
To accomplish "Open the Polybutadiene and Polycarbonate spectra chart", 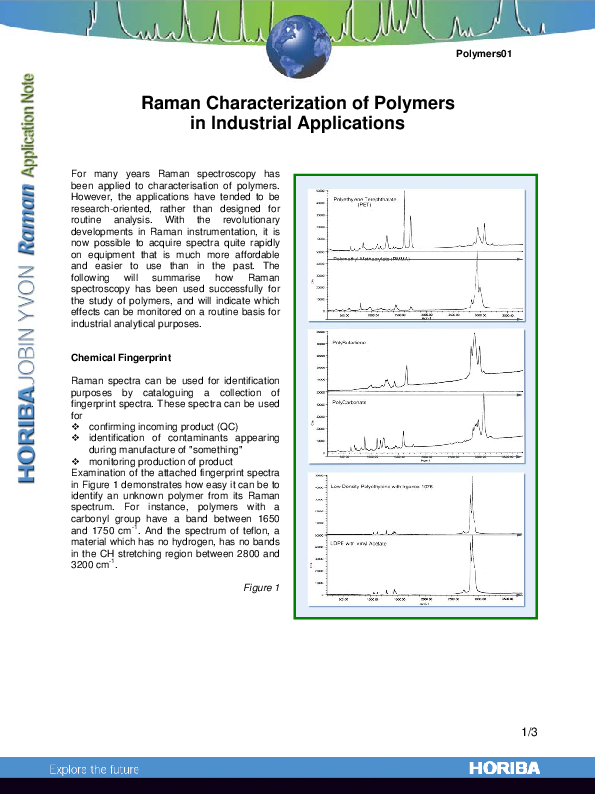I will 416,396.
